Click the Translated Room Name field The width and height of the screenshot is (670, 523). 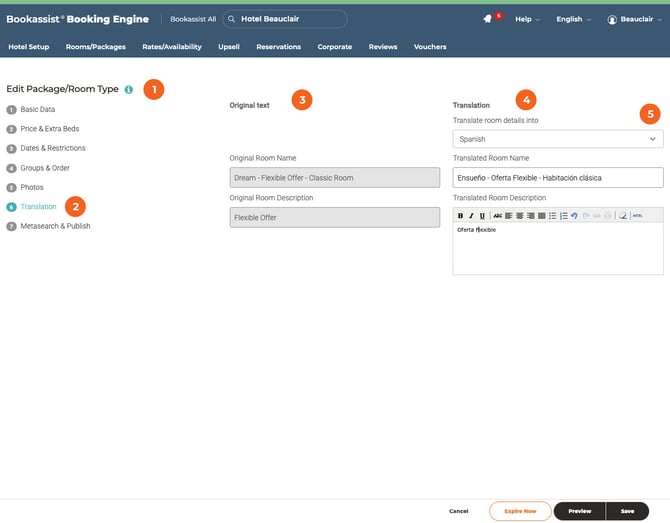pos(557,177)
